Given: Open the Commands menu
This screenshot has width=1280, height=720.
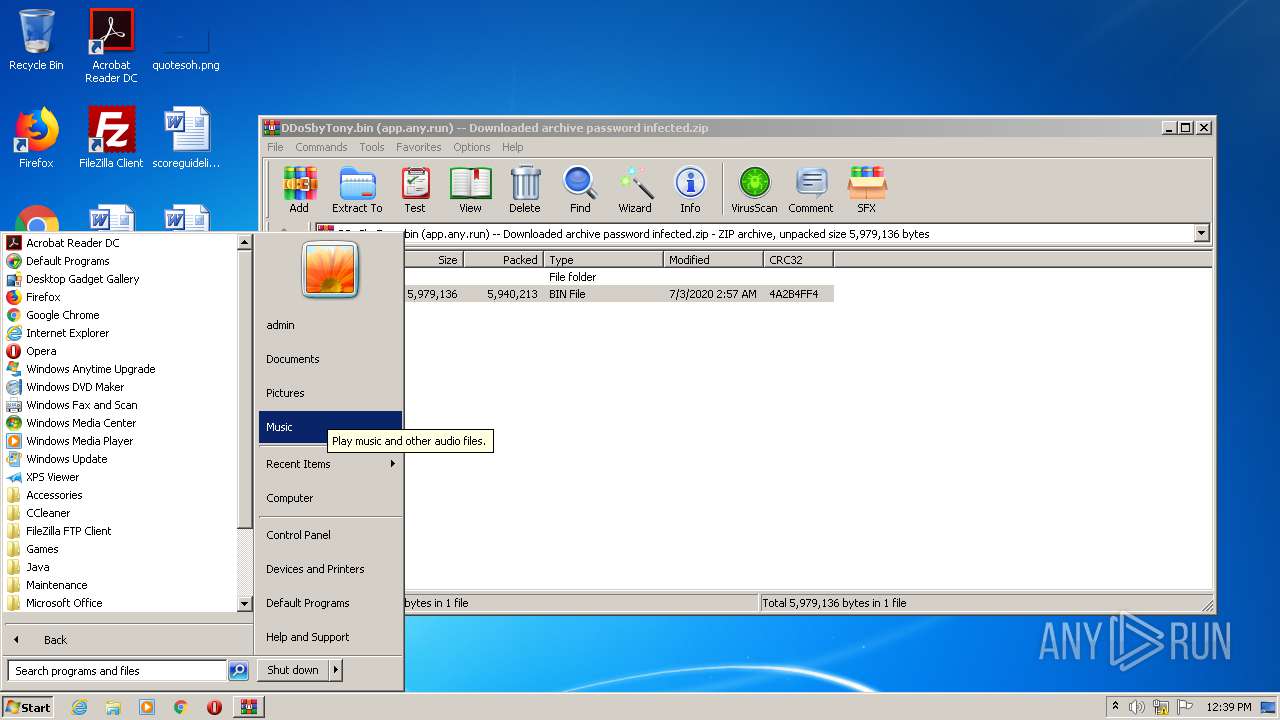Looking at the screenshot, I should tap(321, 147).
